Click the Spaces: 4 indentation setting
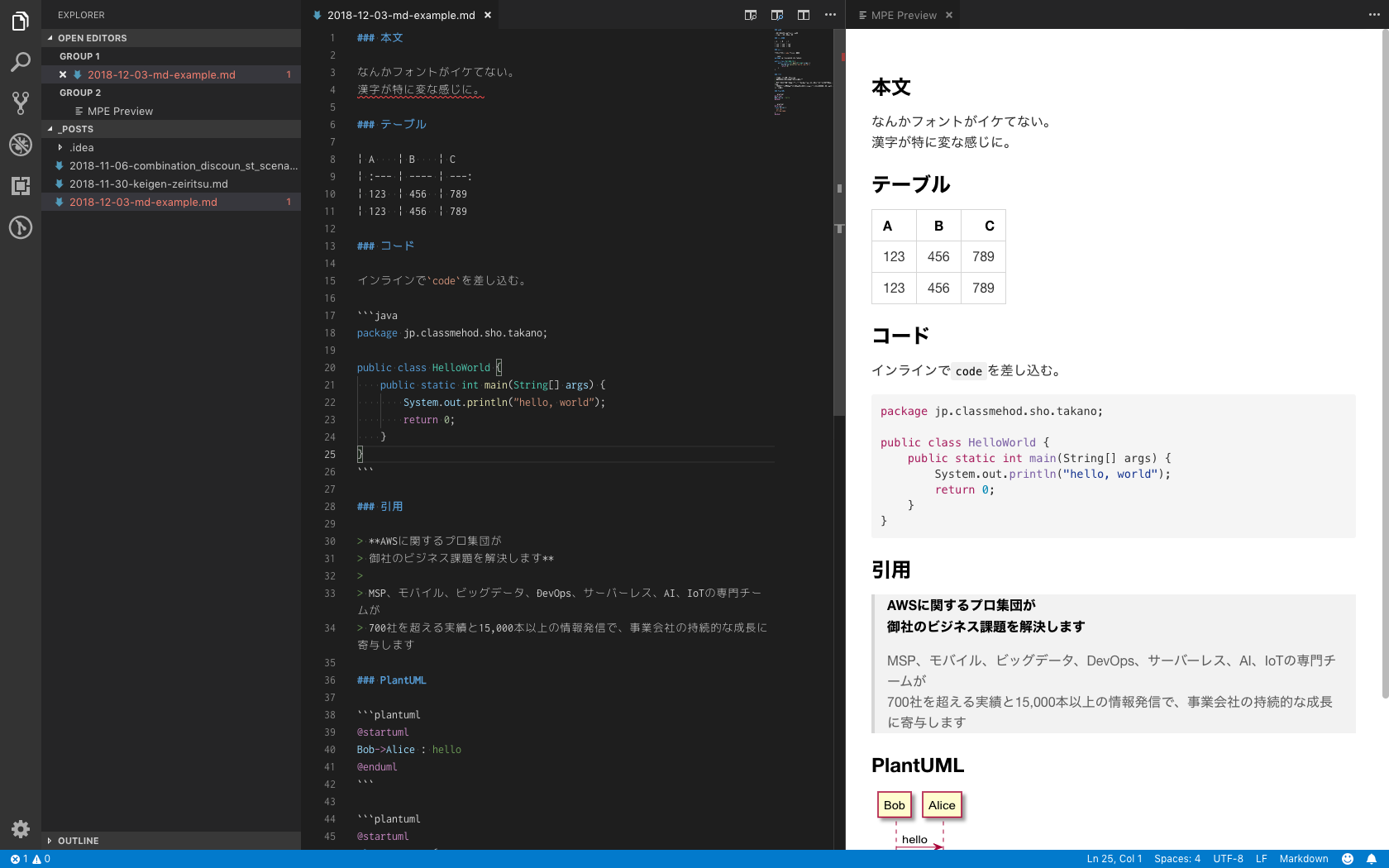Image resolution: width=1389 pixels, height=868 pixels. coord(1177,859)
